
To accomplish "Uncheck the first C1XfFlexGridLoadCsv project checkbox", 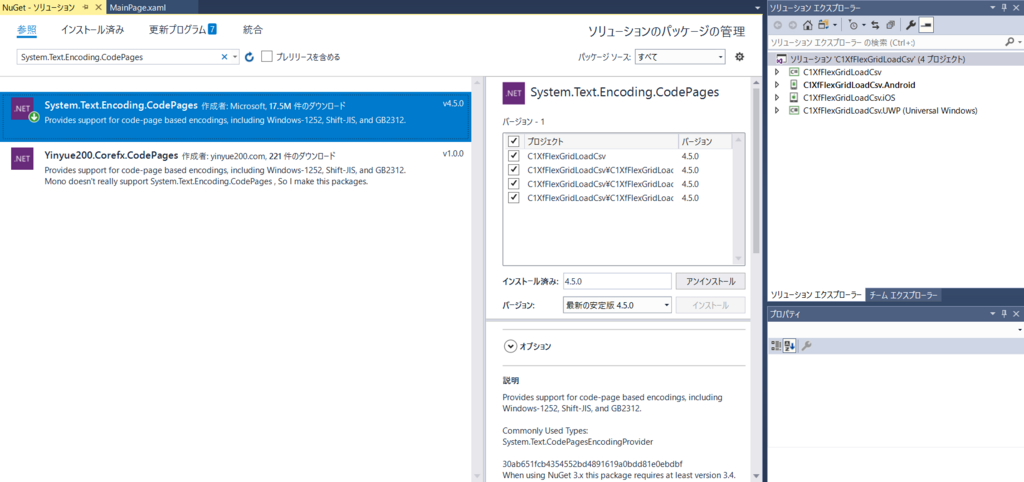I will (x=514, y=156).
